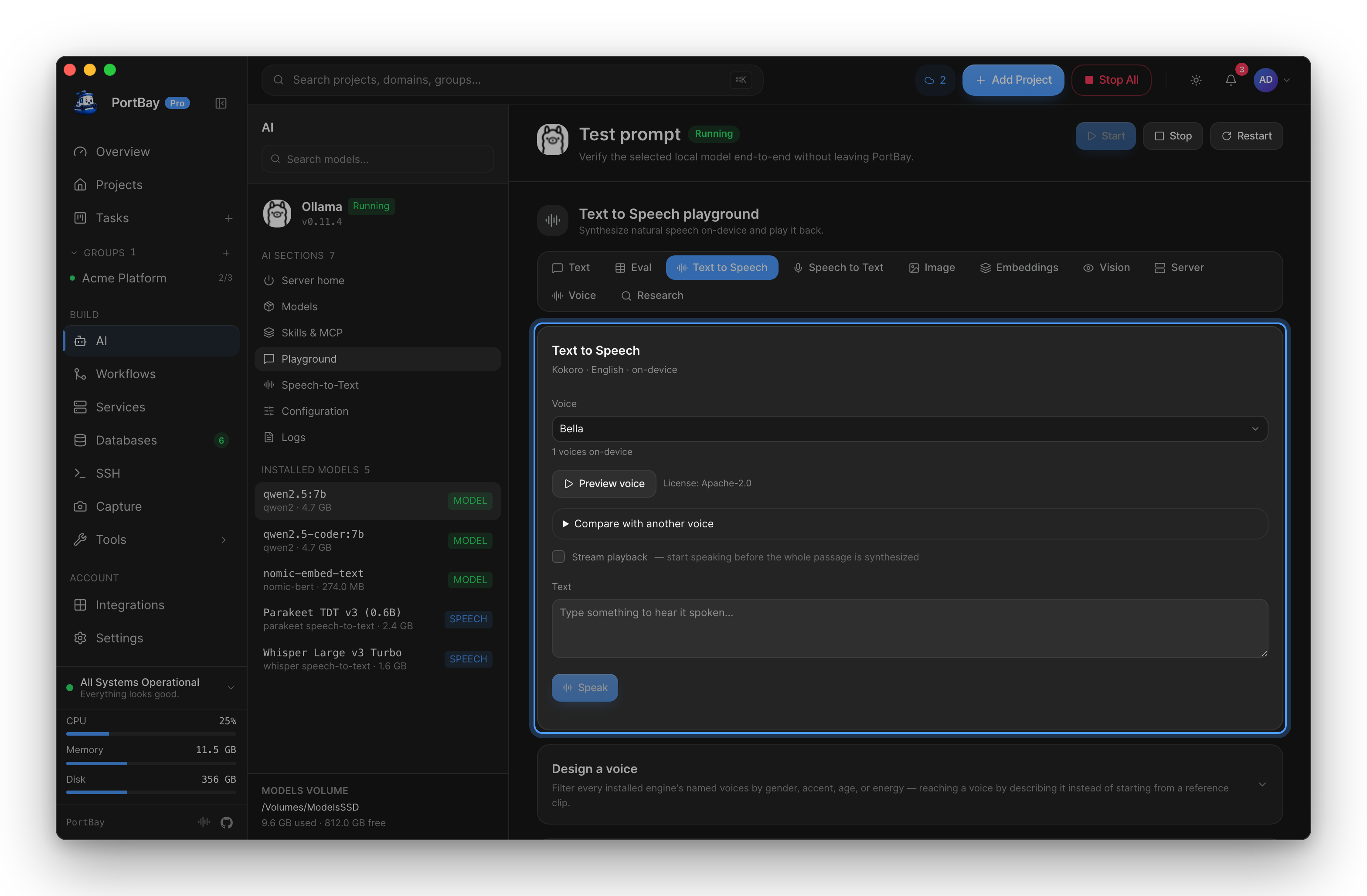This screenshot has width=1367, height=896.
Task: Open SSH terminal section
Action: tap(152, 473)
